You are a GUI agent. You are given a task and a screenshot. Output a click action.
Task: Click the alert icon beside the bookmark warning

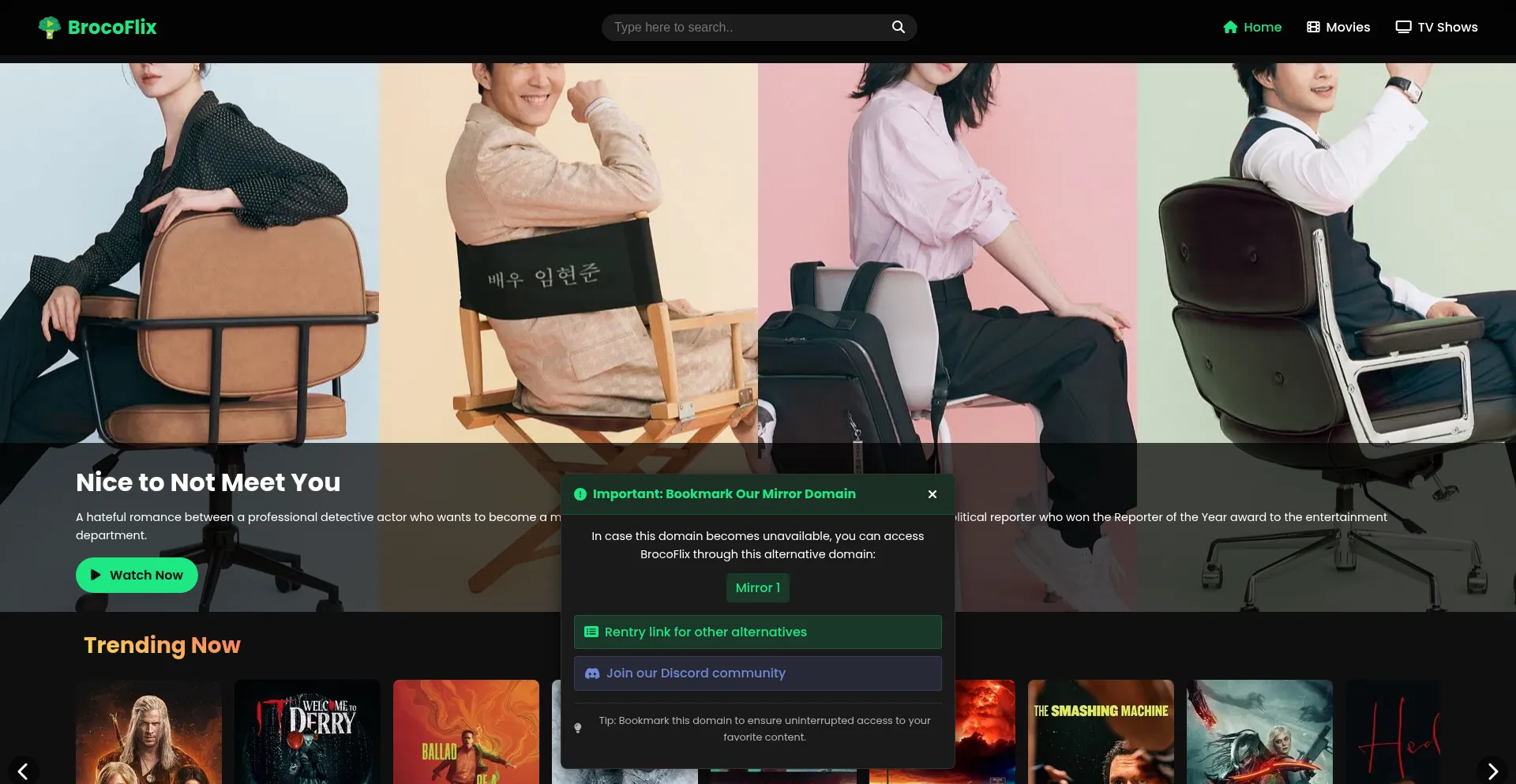coord(580,494)
